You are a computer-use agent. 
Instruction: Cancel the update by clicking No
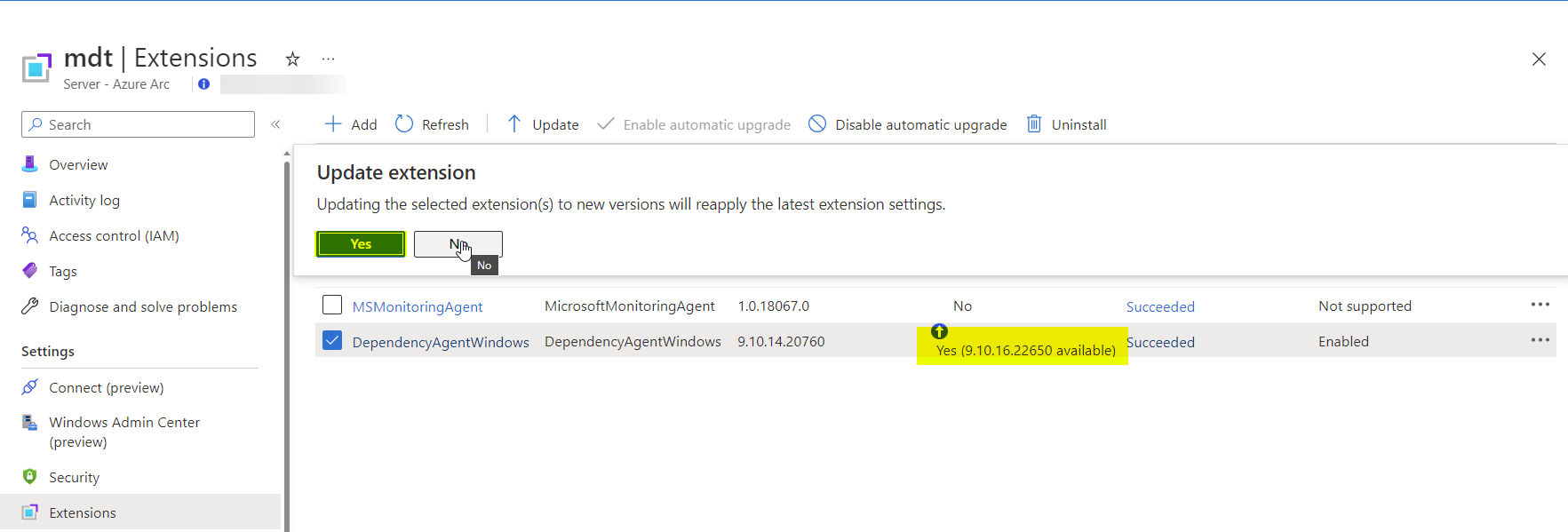click(x=458, y=244)
